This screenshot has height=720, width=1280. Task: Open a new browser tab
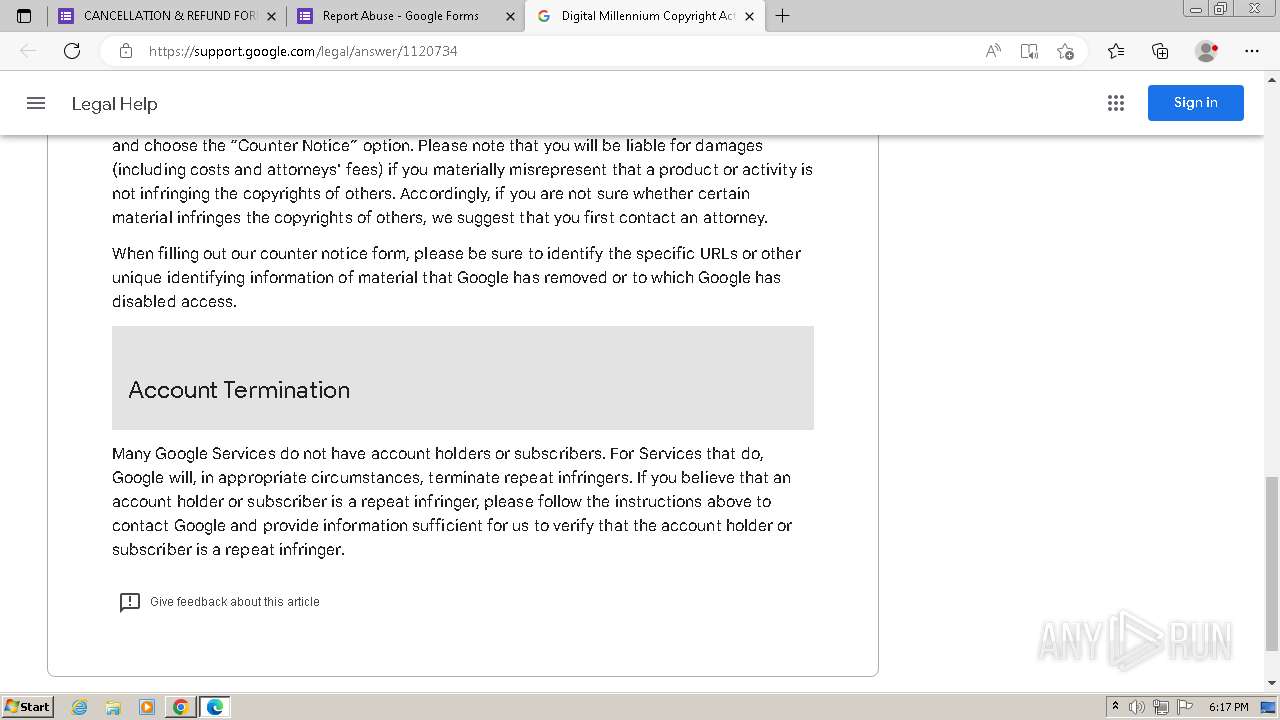pos(782,16)
